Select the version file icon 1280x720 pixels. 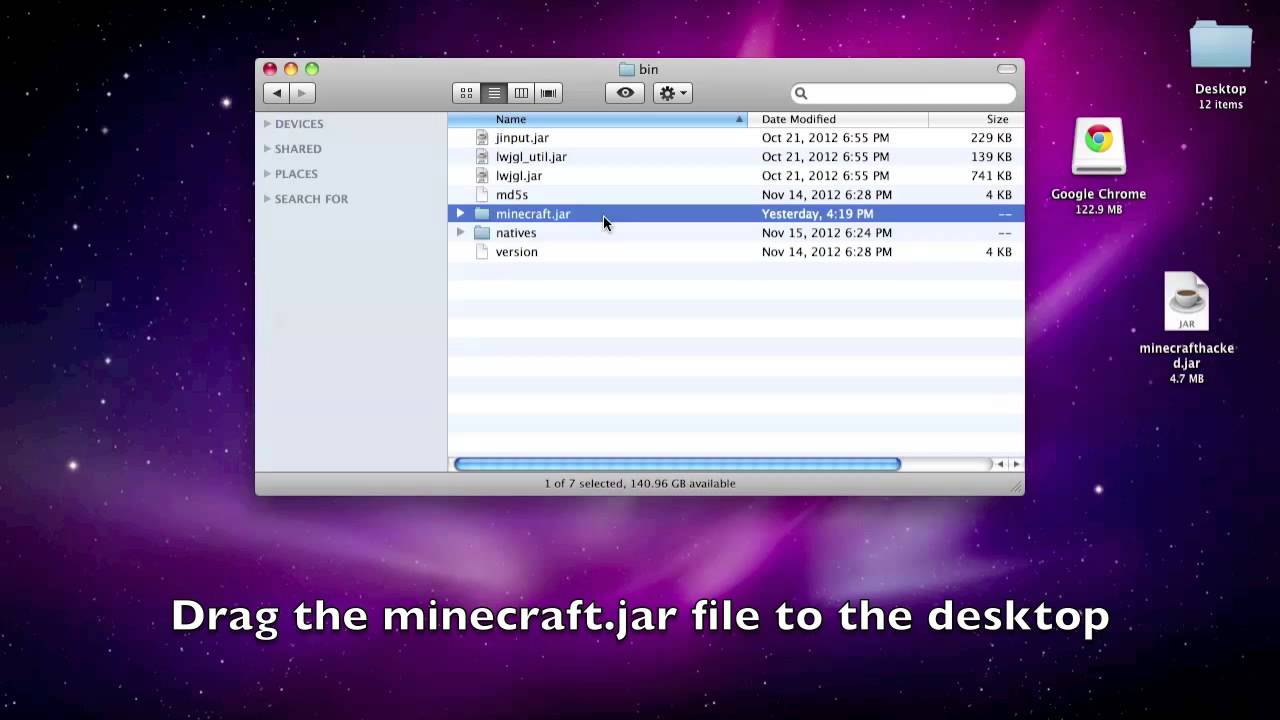pos(482,252)
